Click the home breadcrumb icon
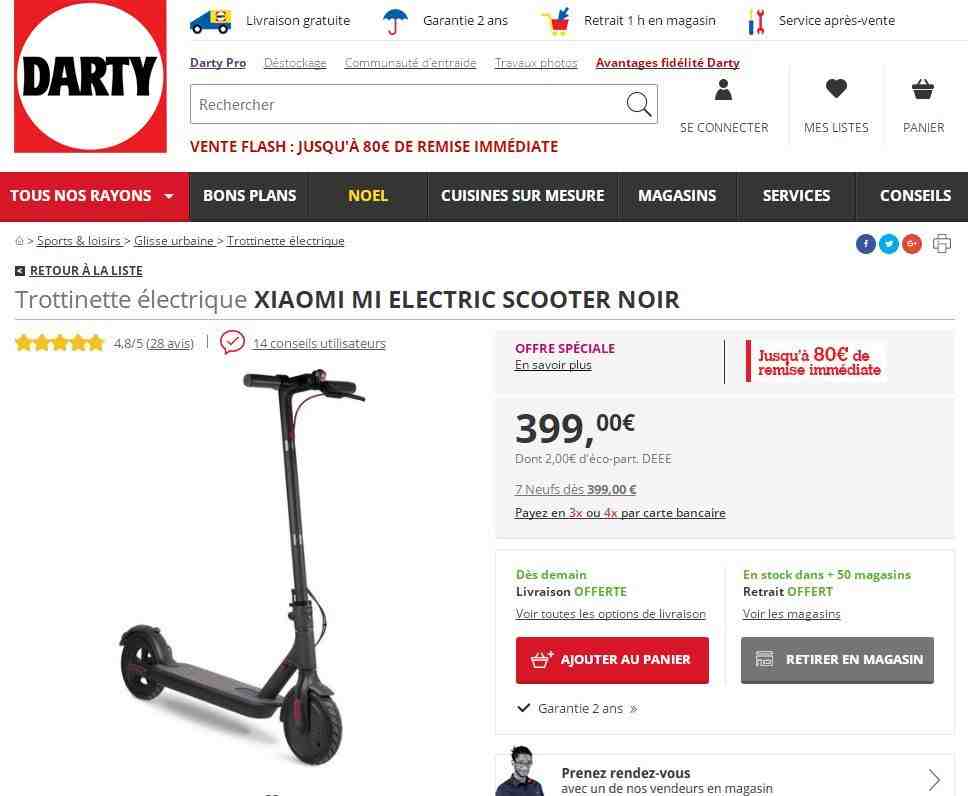Viewport: 968px width, 796px height. tap(19, 241)
